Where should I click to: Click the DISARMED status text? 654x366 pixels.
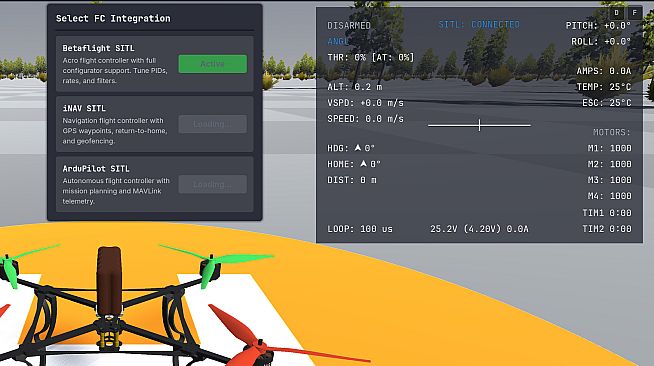349,25
